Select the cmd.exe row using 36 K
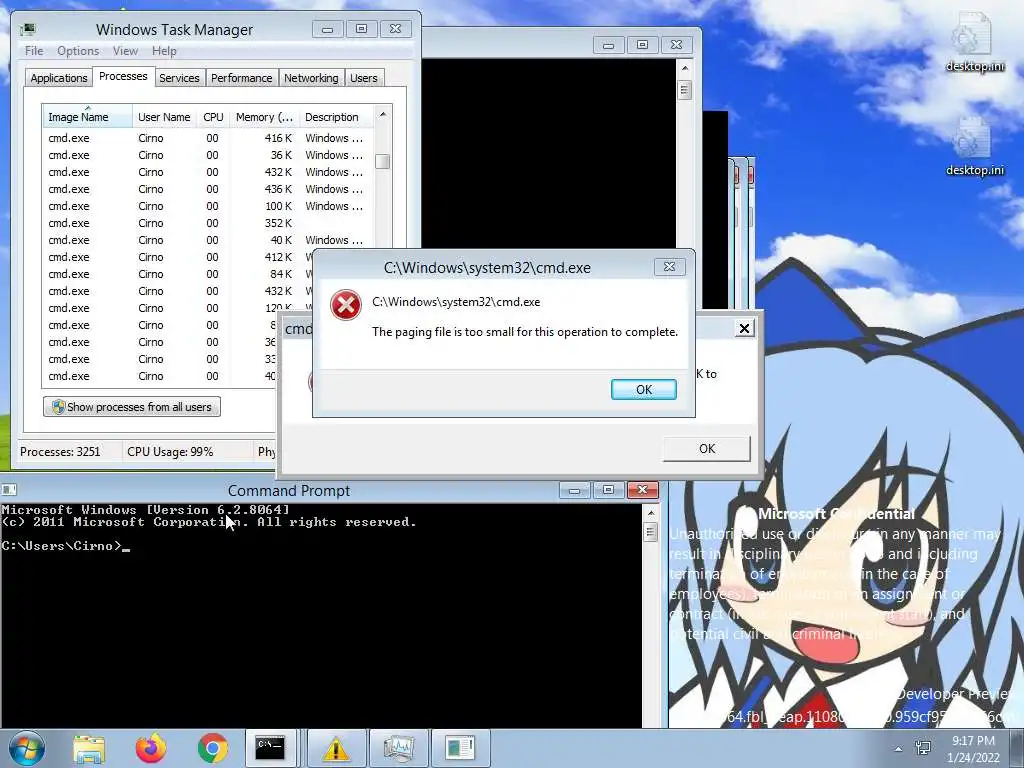 207,155
